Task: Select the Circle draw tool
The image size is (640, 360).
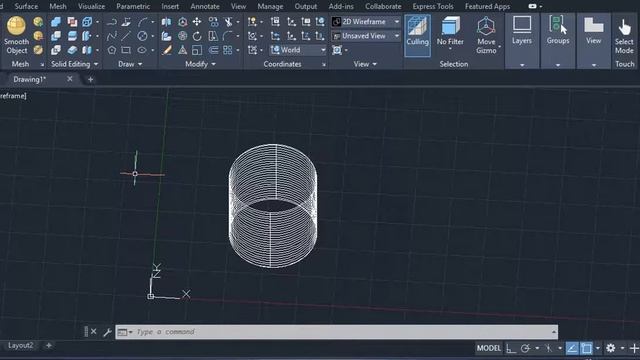Action: click(x=142, y=36)
